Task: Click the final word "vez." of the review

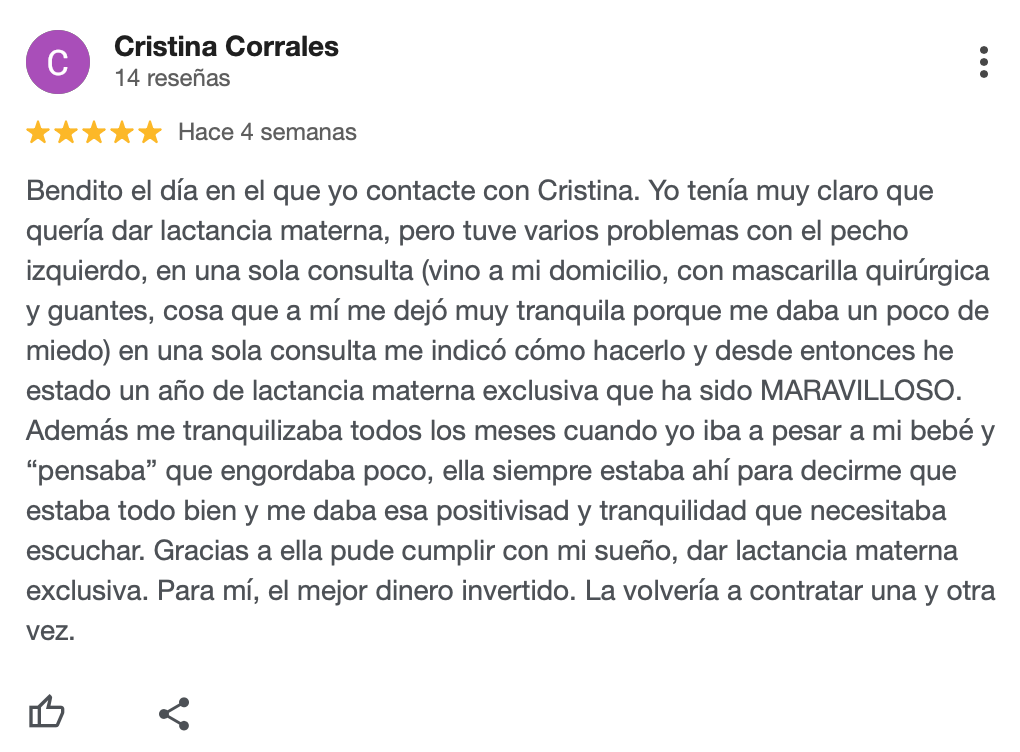Action: point(51,632)
